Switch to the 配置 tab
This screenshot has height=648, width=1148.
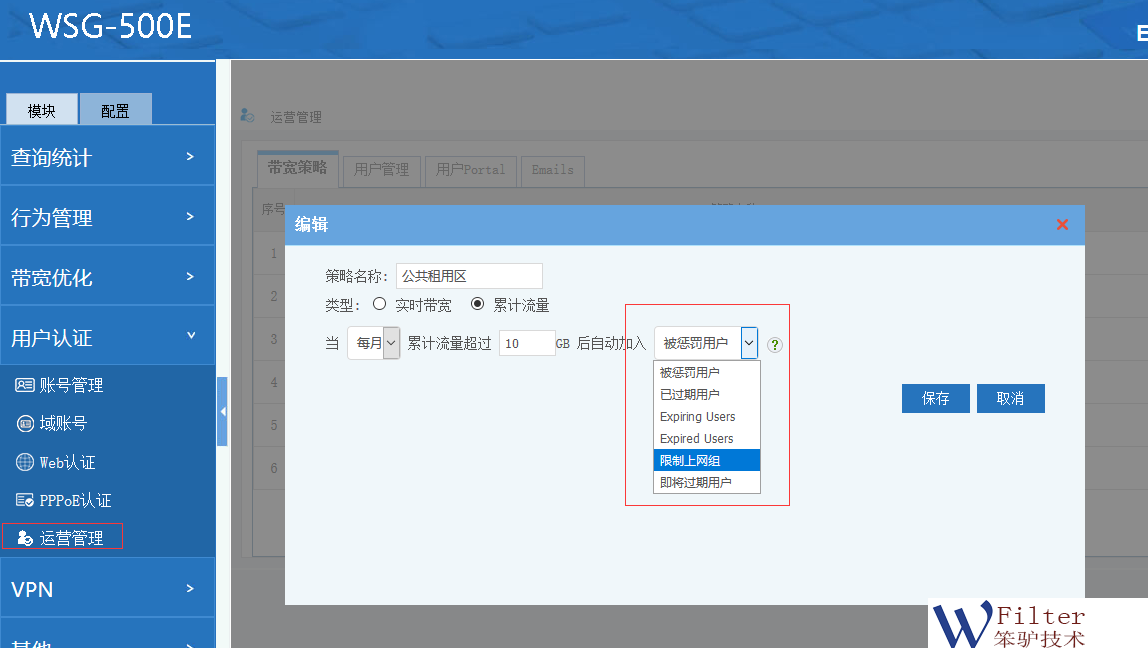(115, 110)
